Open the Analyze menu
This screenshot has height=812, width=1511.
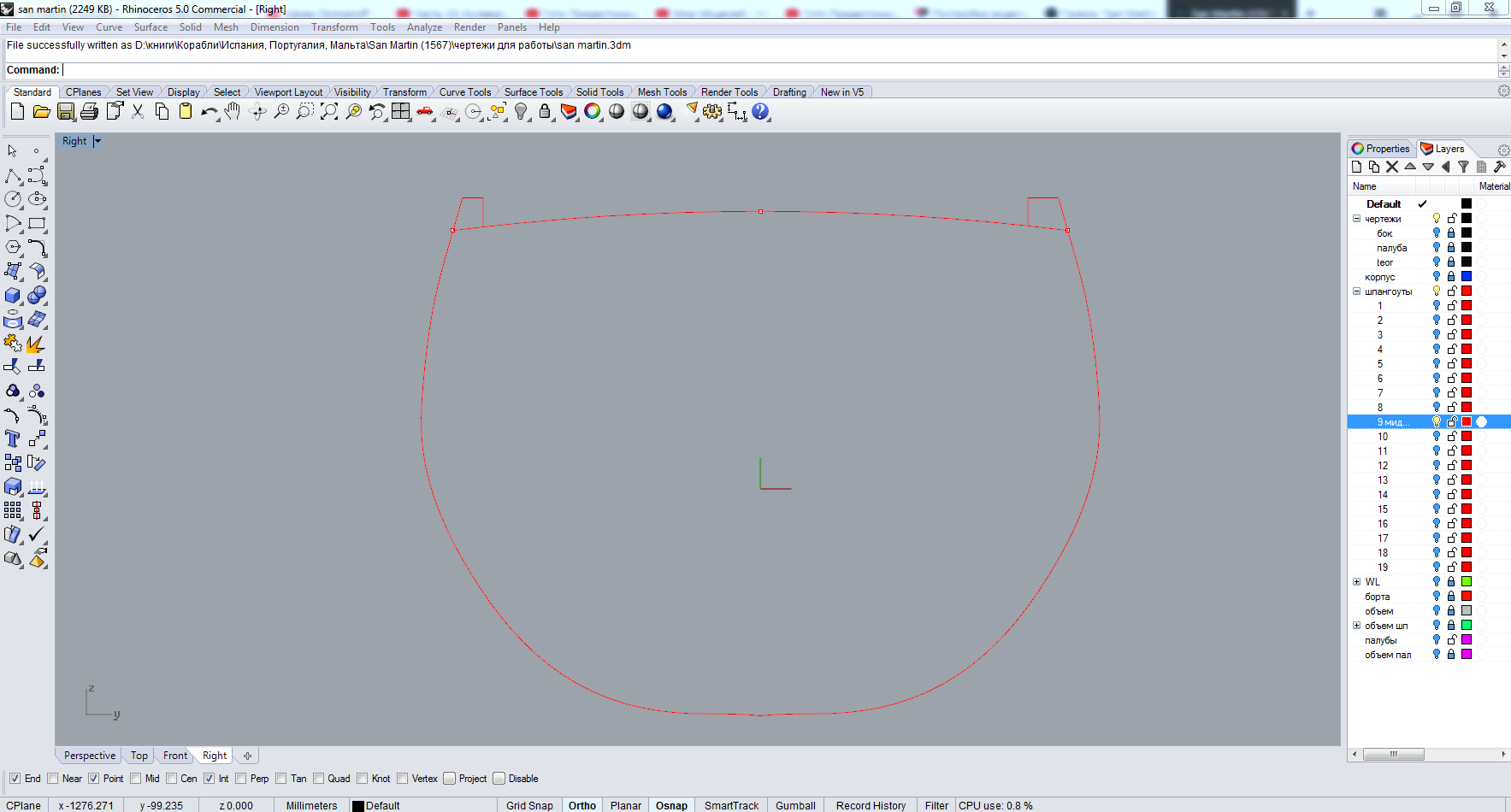[424, 27]
